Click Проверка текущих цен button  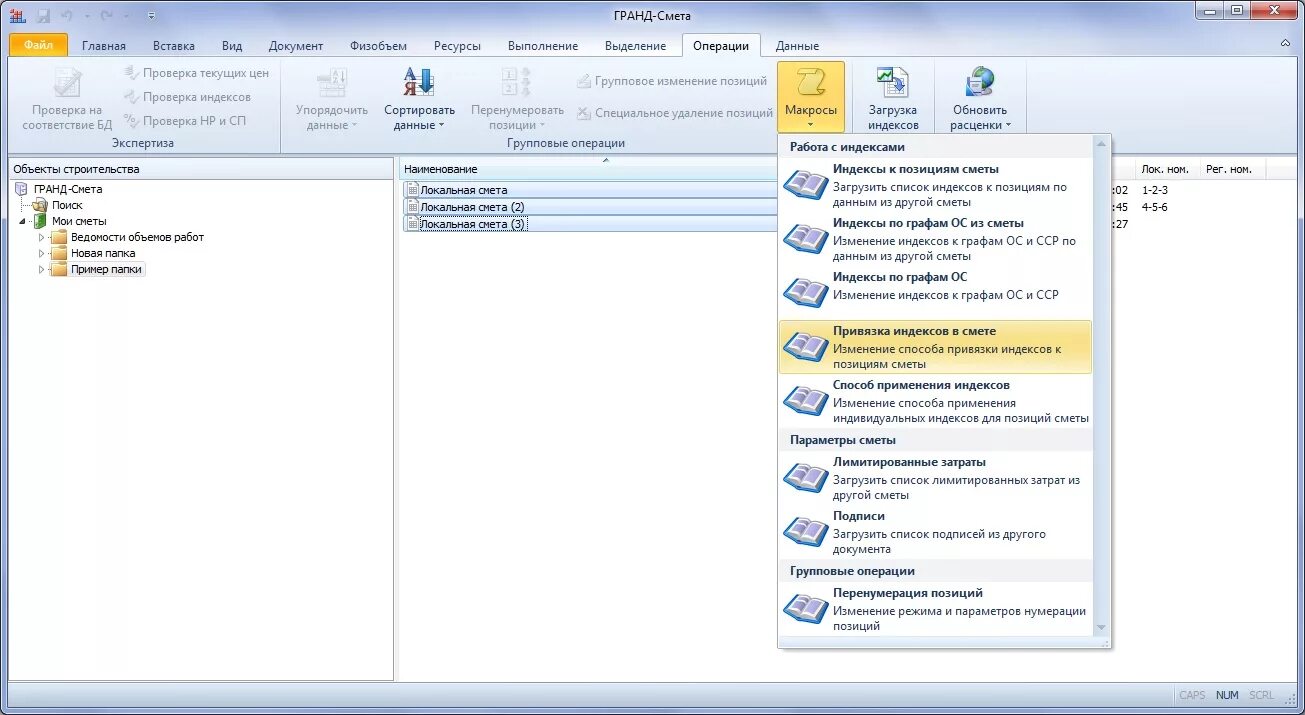(196, 73)
